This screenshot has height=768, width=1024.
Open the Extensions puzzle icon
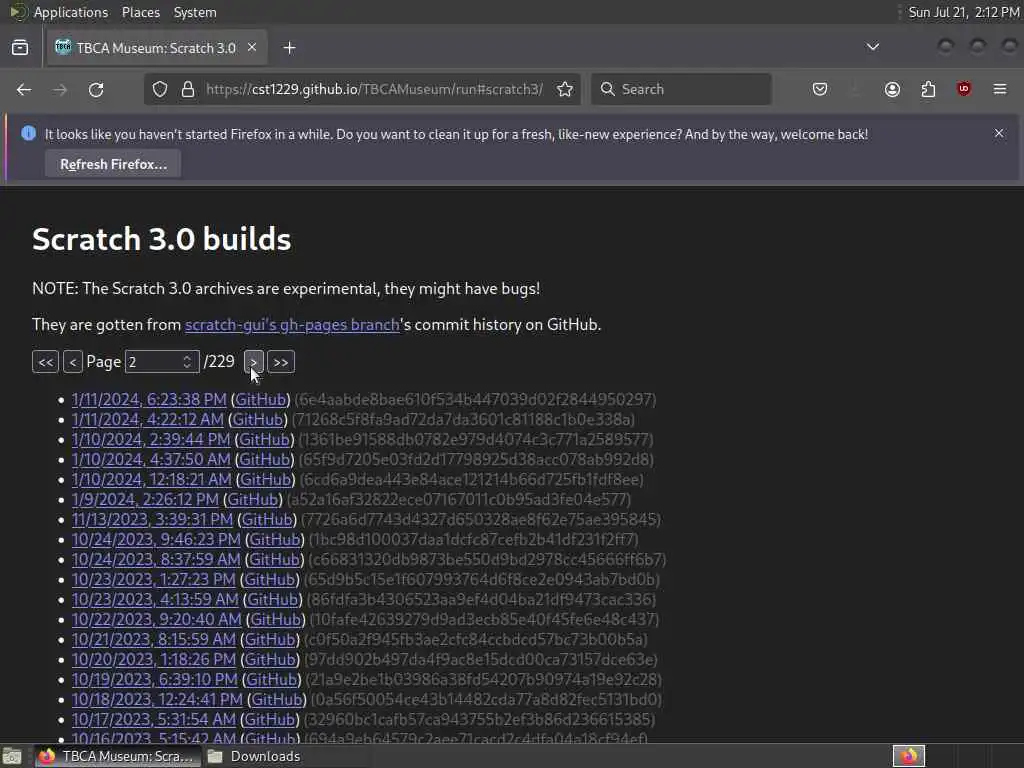(x=928, y=89)
